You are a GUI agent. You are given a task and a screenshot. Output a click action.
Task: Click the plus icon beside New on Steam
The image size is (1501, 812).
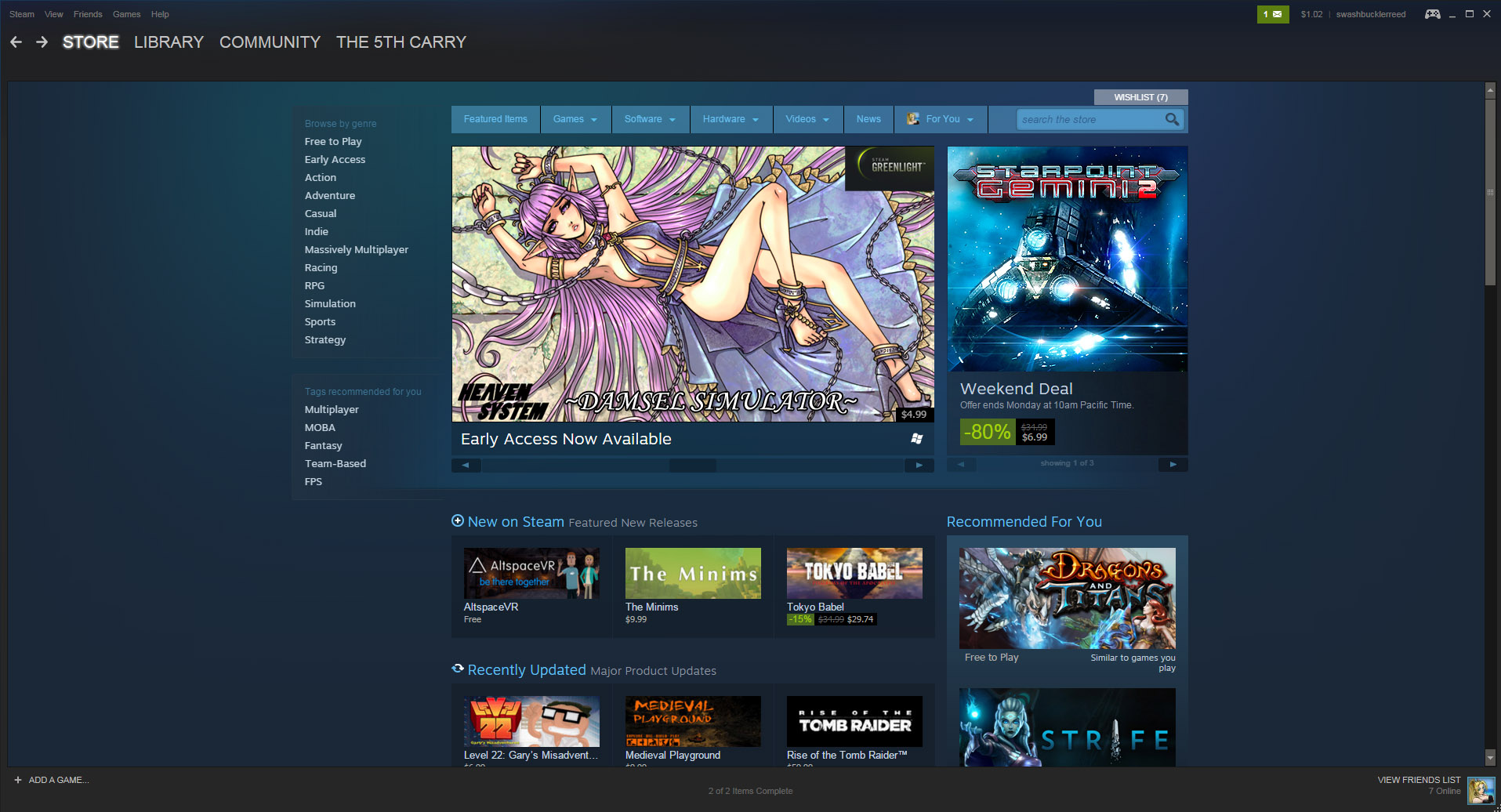(458, 520)
